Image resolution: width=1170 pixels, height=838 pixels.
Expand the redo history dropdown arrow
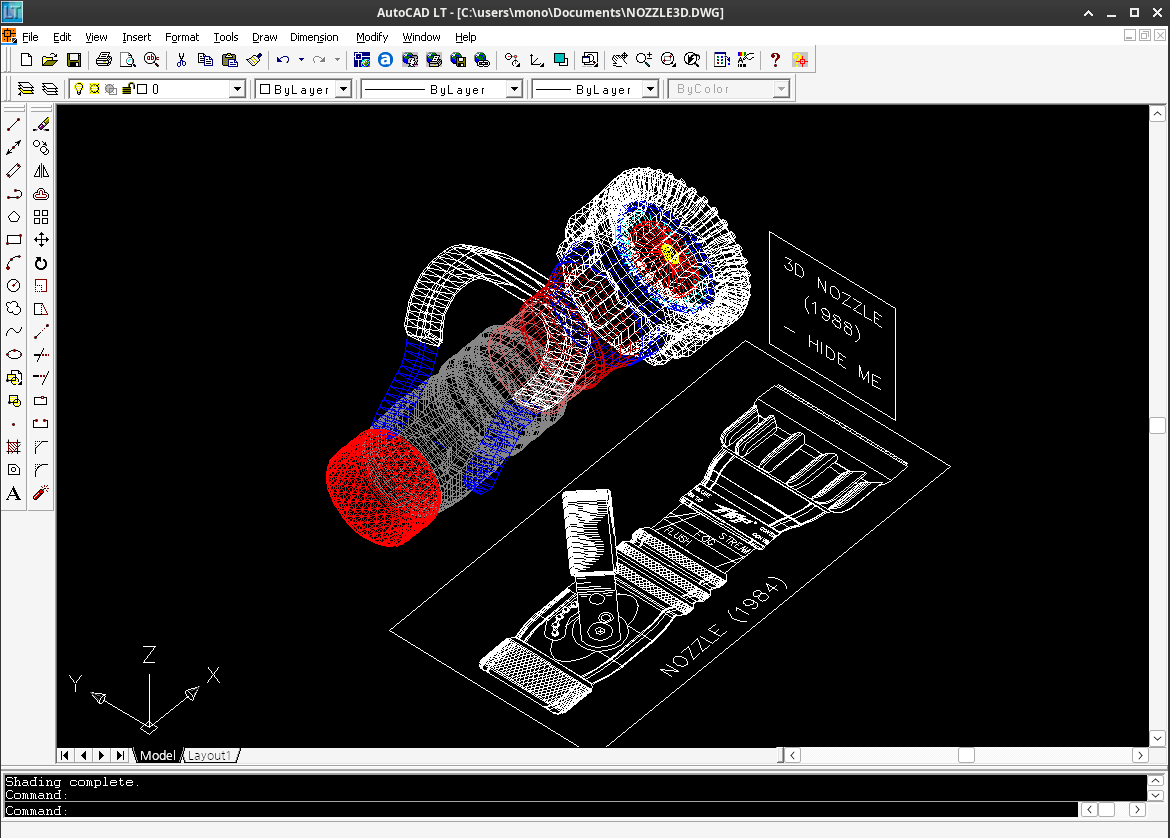pos(337,60)
